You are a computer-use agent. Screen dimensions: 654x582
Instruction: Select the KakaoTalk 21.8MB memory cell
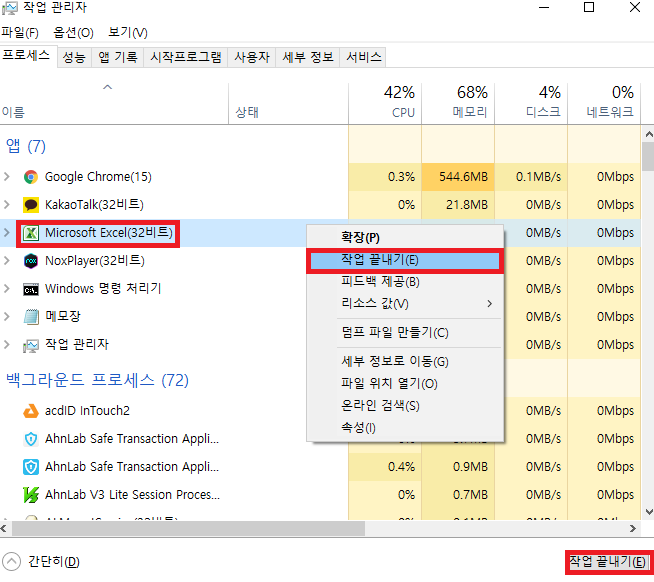coord(458,205)
